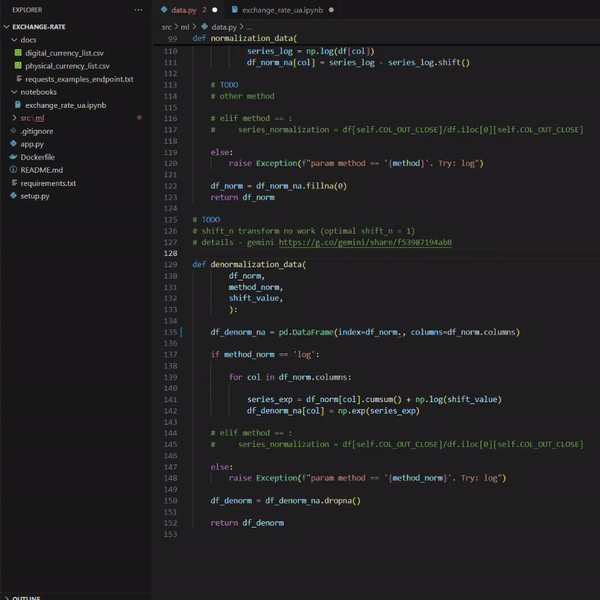Image resolution: width=600 pixels, height=600 pixels.
Task: Open digital_currency_list.csv file
Action: coord(64,53)
